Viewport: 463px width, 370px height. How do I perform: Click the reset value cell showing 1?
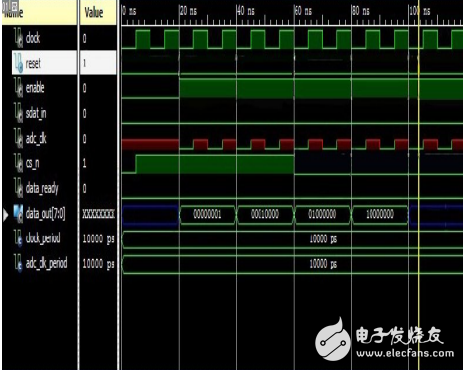click(98, 63)
